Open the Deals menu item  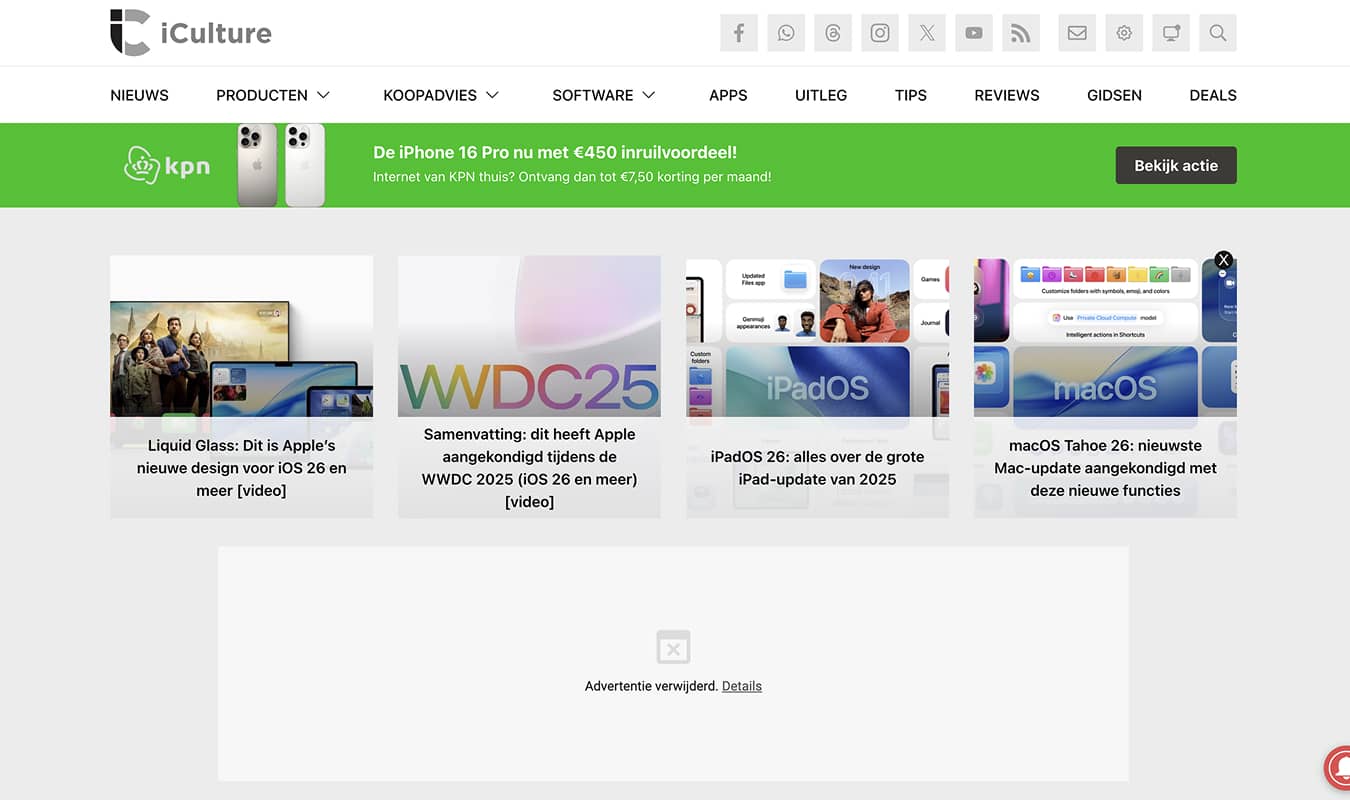[1213, 95]
